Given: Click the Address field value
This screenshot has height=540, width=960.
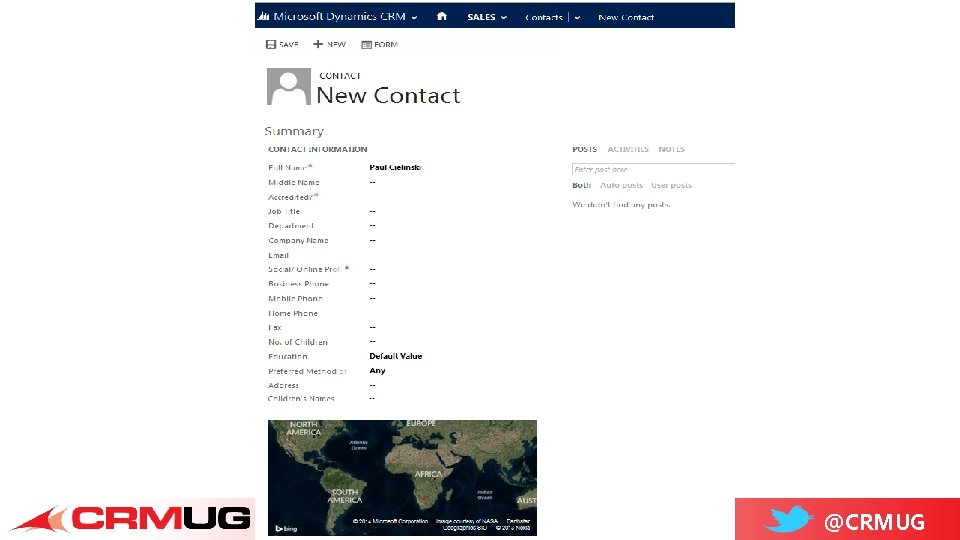Looking at the screenshot, I should pyautogui.click(x=372, y=385).
